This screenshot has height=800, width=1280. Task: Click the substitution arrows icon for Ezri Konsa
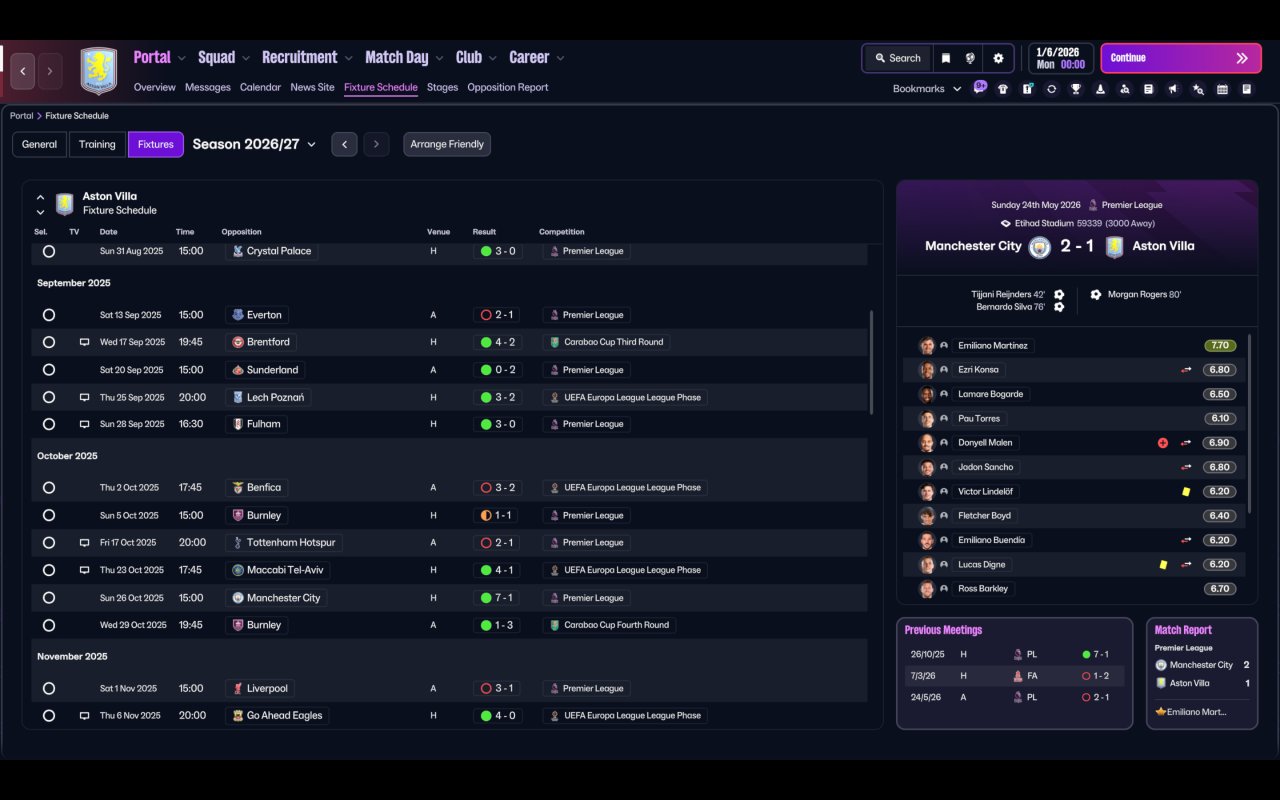pyautogui.click(x=1186, y=370)
